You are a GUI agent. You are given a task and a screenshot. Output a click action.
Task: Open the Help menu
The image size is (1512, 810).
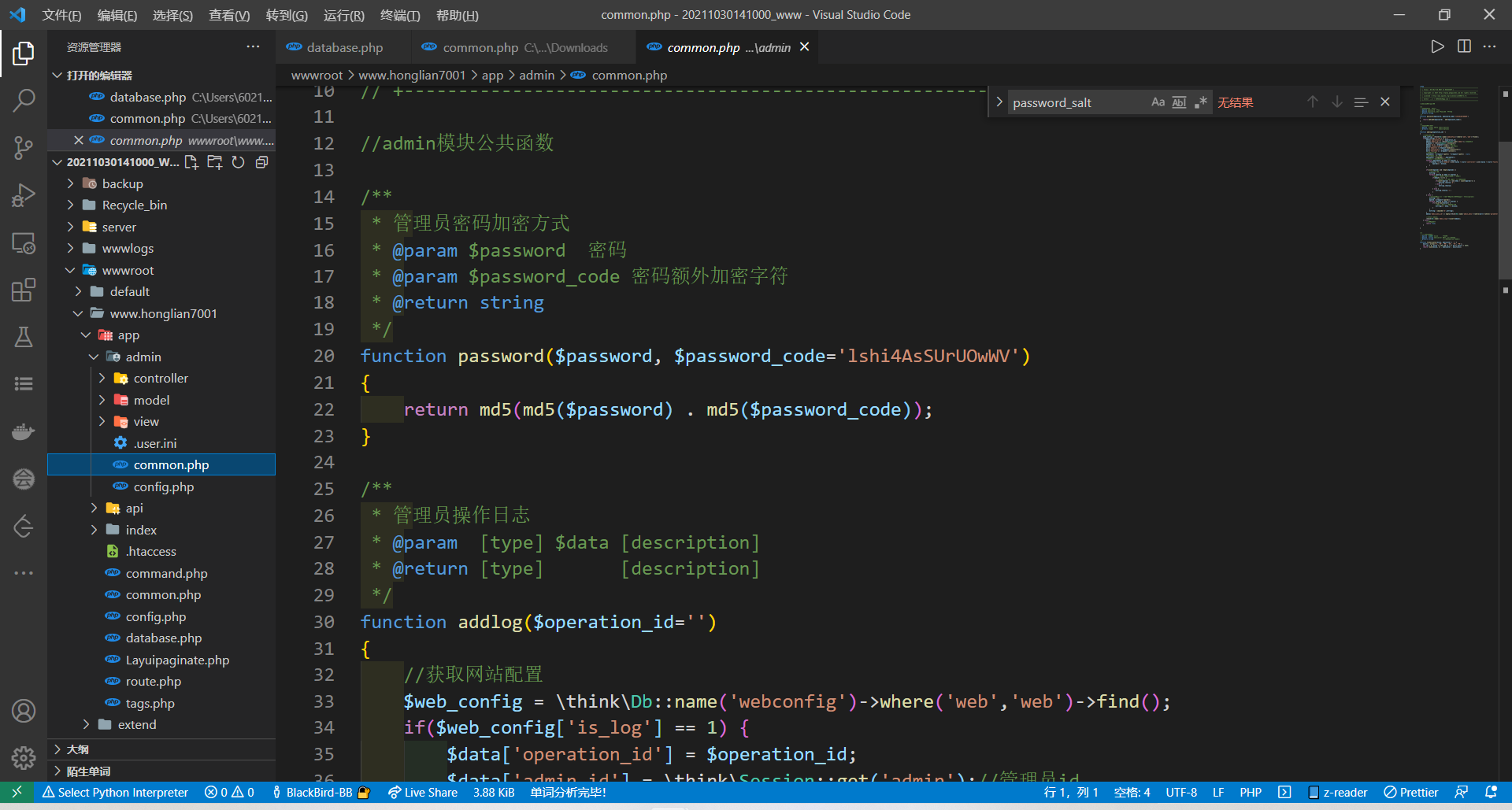click(x=457, y=15)
